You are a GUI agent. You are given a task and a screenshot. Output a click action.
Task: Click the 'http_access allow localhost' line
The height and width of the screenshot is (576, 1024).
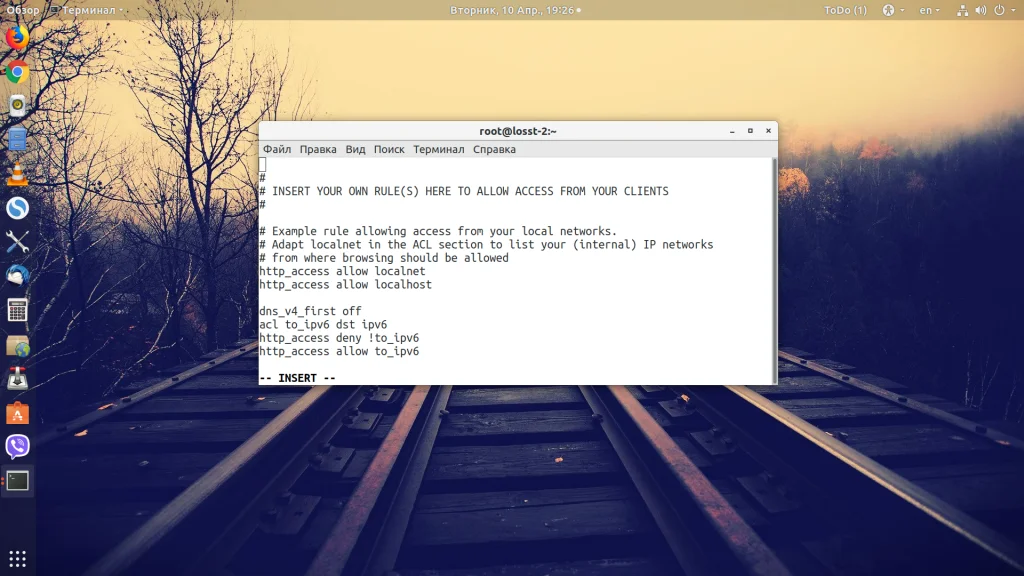pos(345,284)
